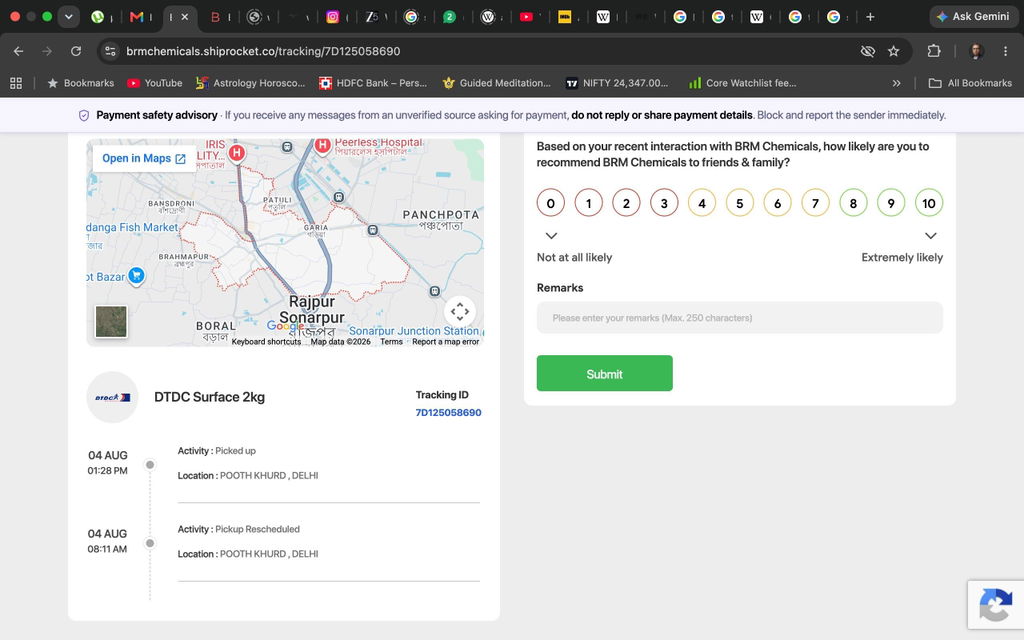Open the Astrology Horoscope bookmark
Image resolution: width=1024 pixels, height=640 pixels.
click(x=251, y=83)
